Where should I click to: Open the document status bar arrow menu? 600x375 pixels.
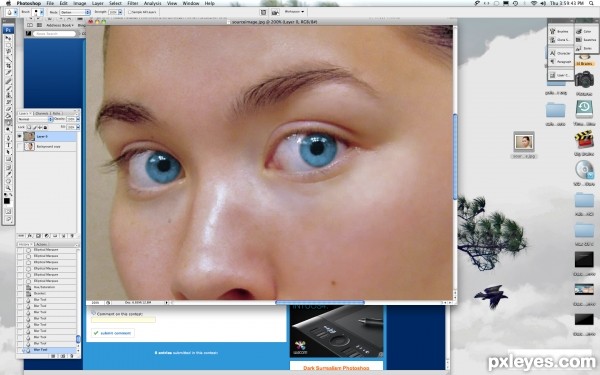(166, 302)
